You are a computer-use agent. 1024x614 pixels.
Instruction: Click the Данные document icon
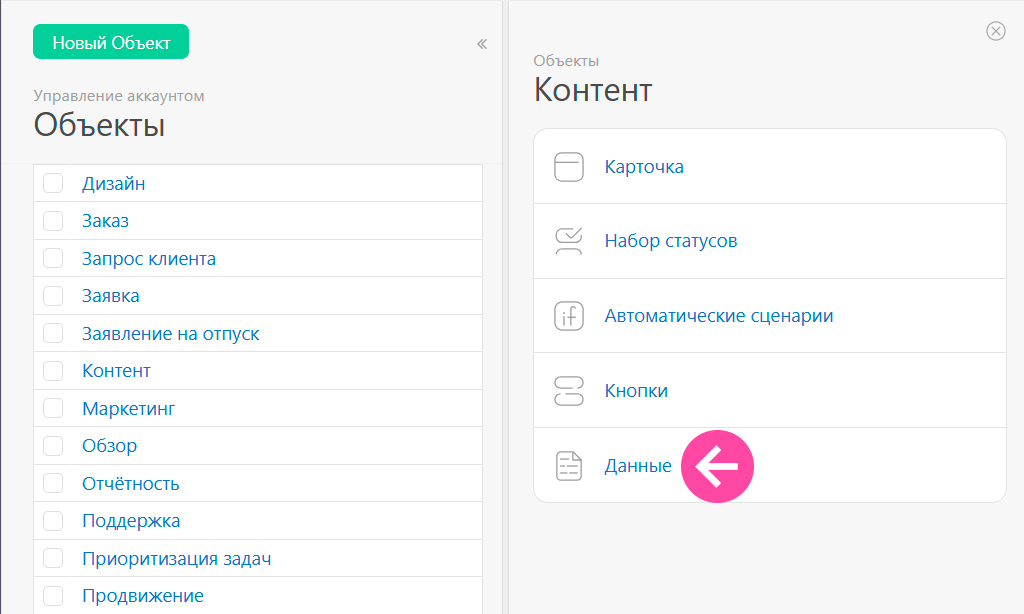tap(568, 466)
